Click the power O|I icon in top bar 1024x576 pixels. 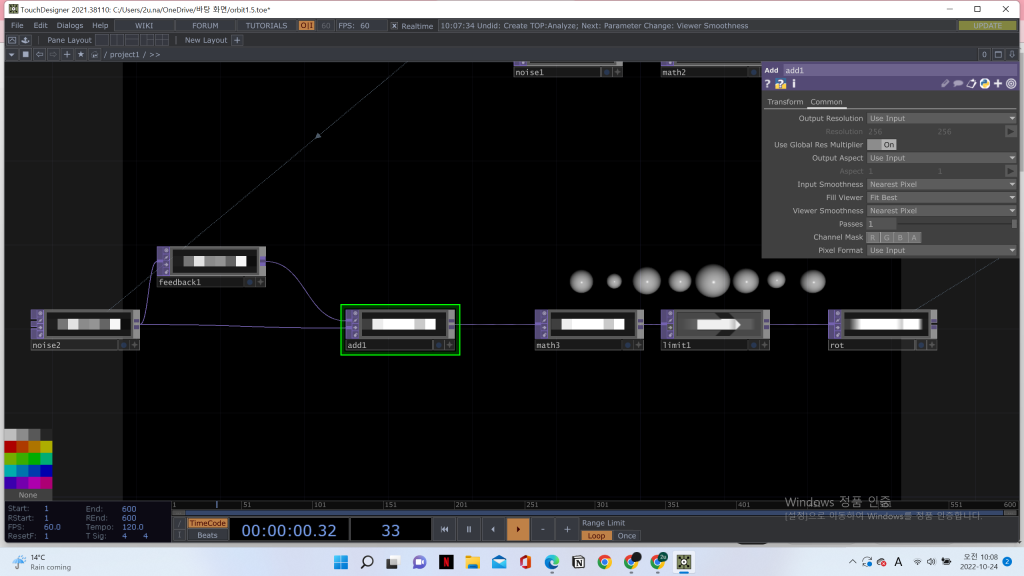pyautogui.click(x=306, y=25)
